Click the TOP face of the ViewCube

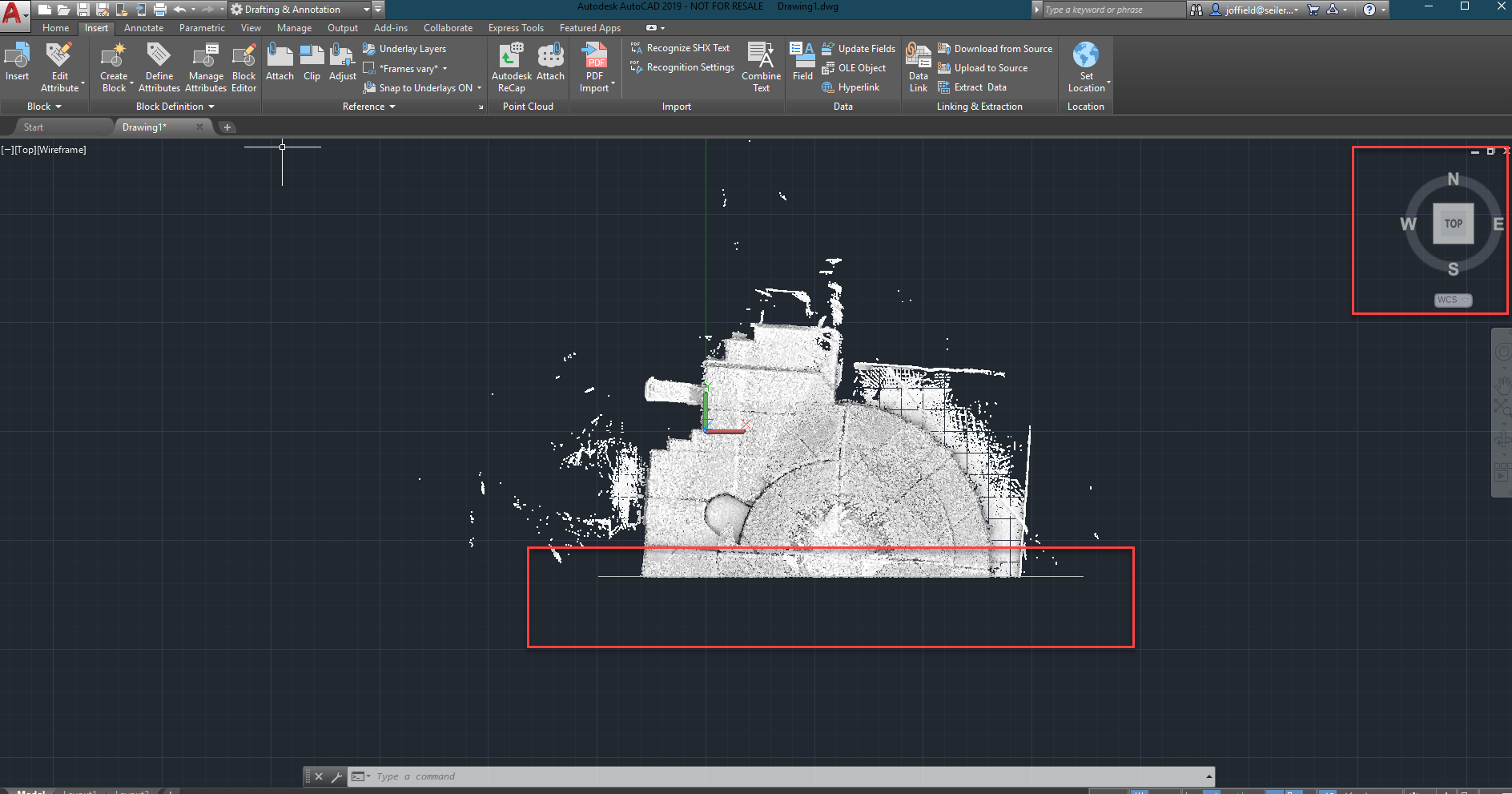(1453, 224)
